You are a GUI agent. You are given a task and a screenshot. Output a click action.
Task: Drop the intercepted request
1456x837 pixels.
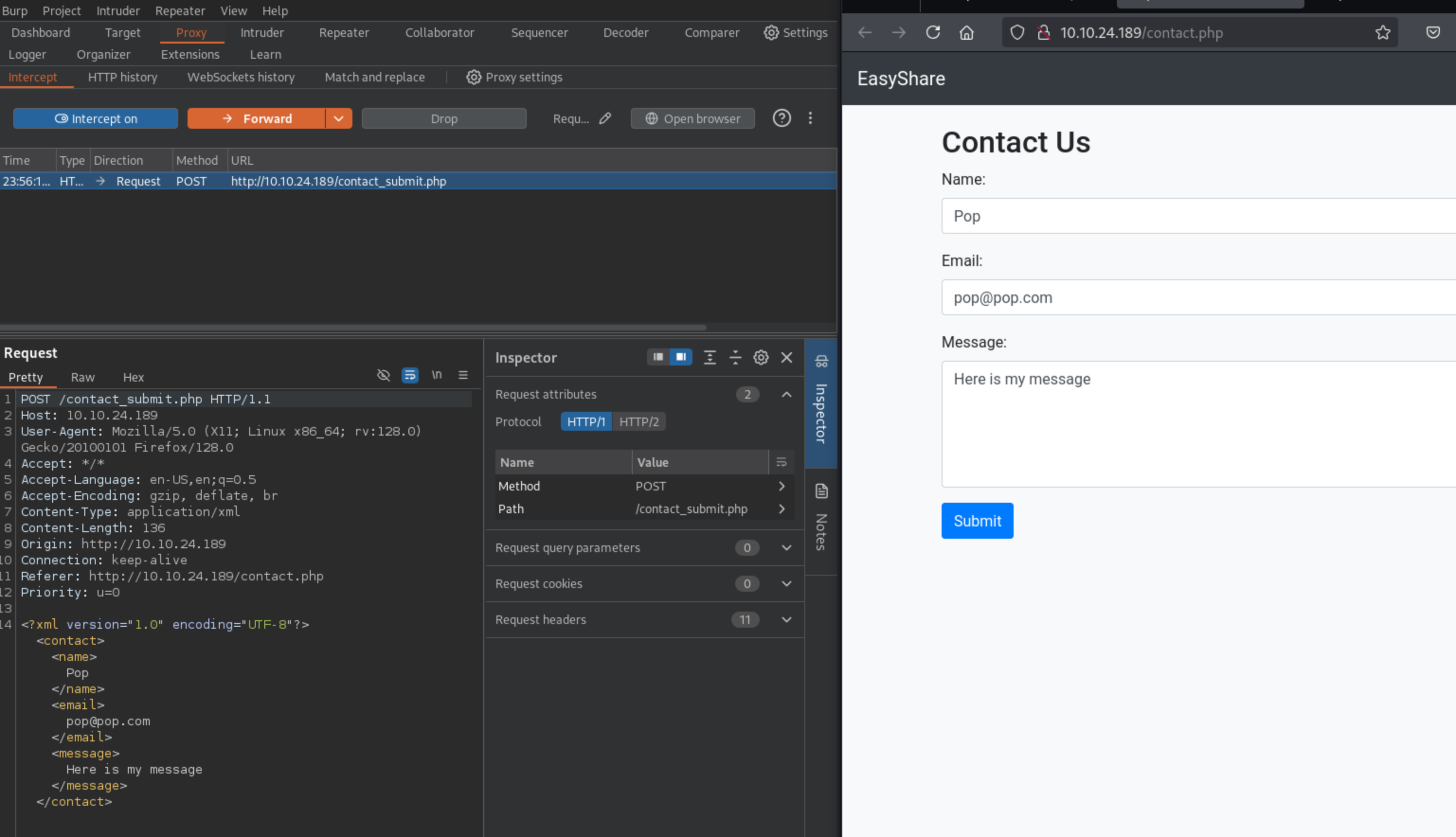pos(444,118)
